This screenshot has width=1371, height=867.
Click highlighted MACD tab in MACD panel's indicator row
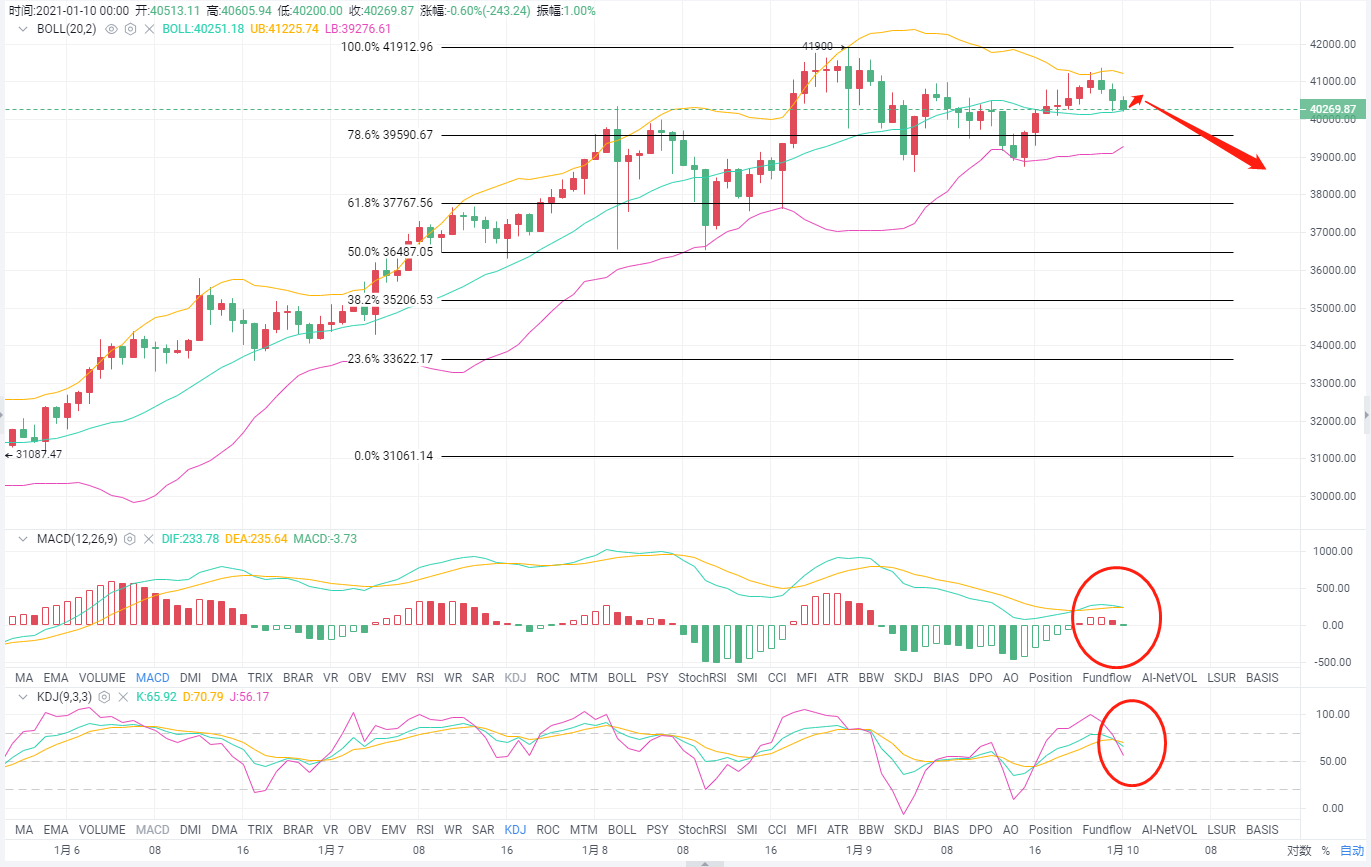pyautogui.click(x=153, y=678)
